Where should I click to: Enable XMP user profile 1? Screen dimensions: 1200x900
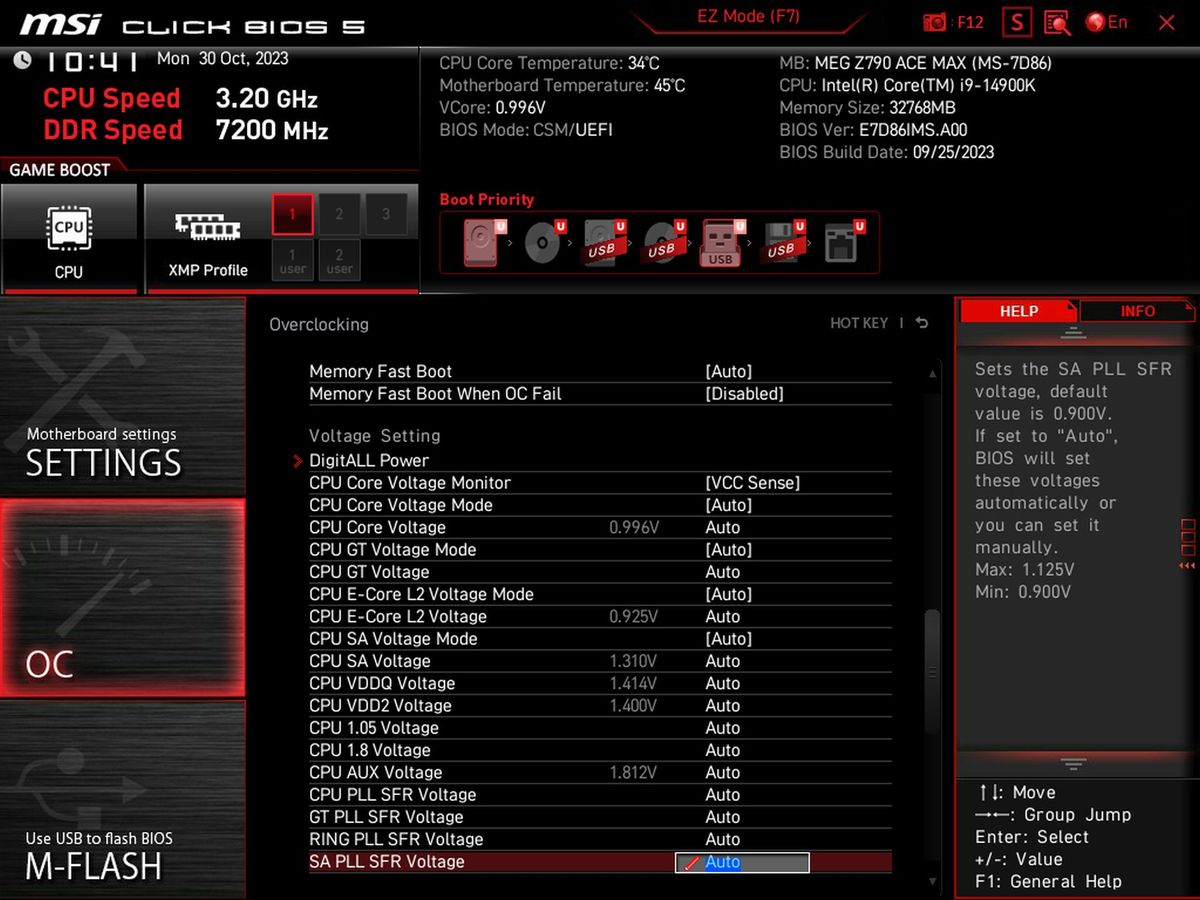[x=293, y=261]
